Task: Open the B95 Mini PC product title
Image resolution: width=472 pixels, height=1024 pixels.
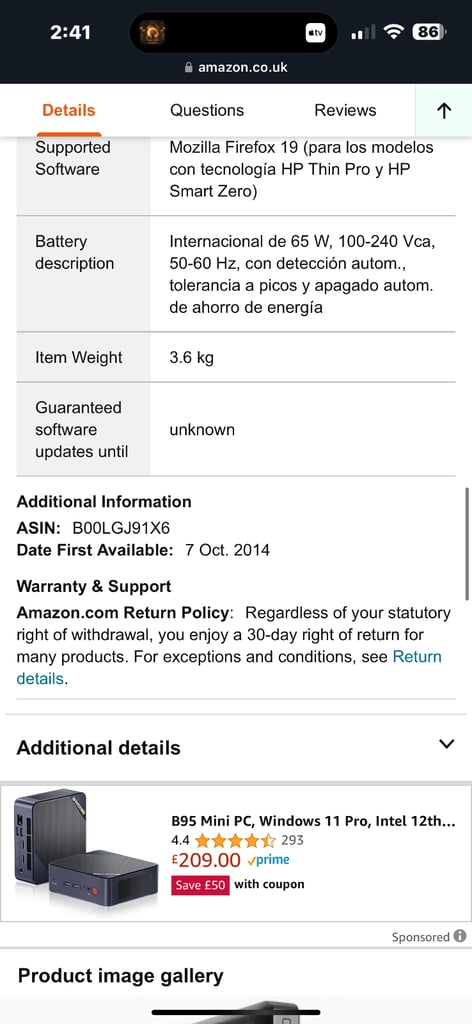Action: coord(313,821)
